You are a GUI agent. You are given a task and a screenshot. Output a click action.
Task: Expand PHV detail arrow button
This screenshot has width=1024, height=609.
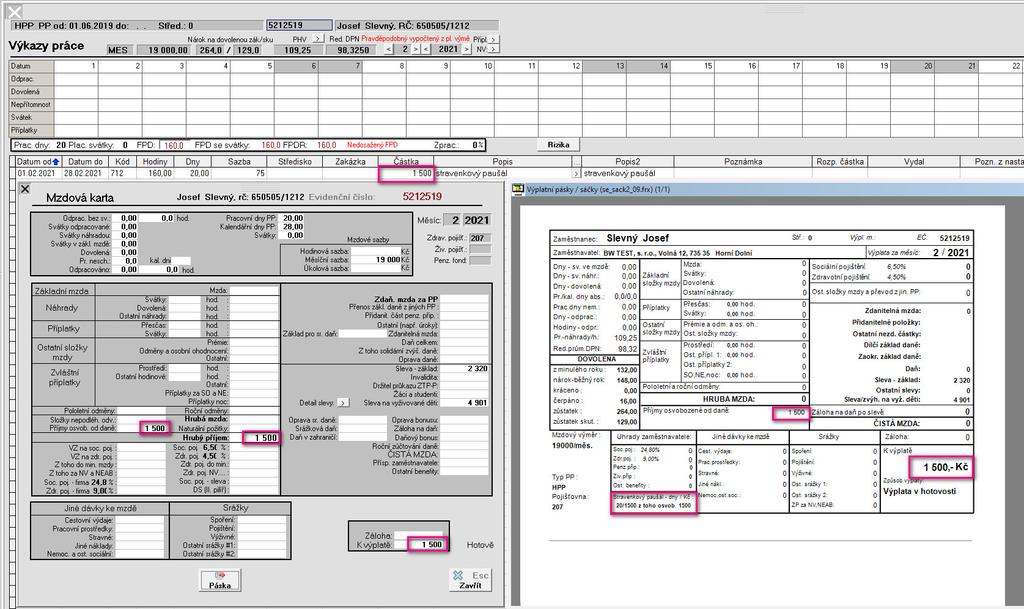[x=317, y=39]
